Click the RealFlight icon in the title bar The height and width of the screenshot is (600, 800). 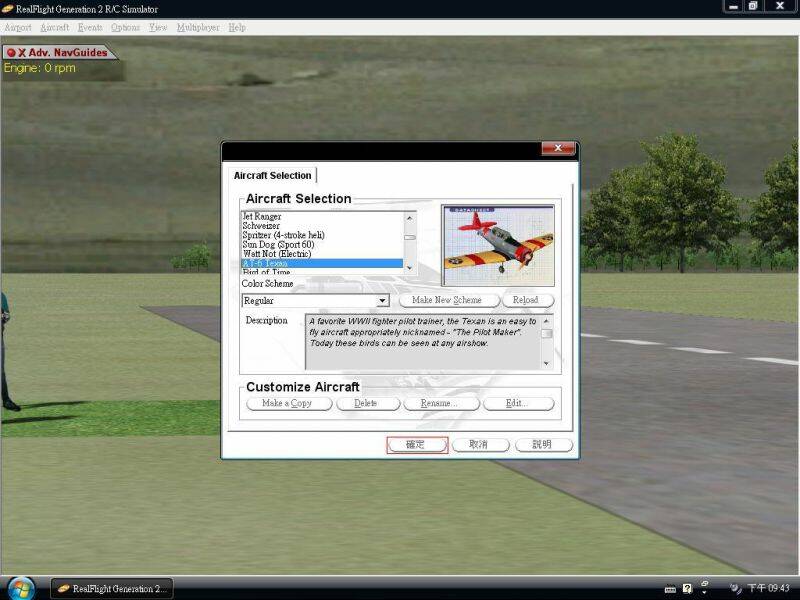tap(8, 9)
